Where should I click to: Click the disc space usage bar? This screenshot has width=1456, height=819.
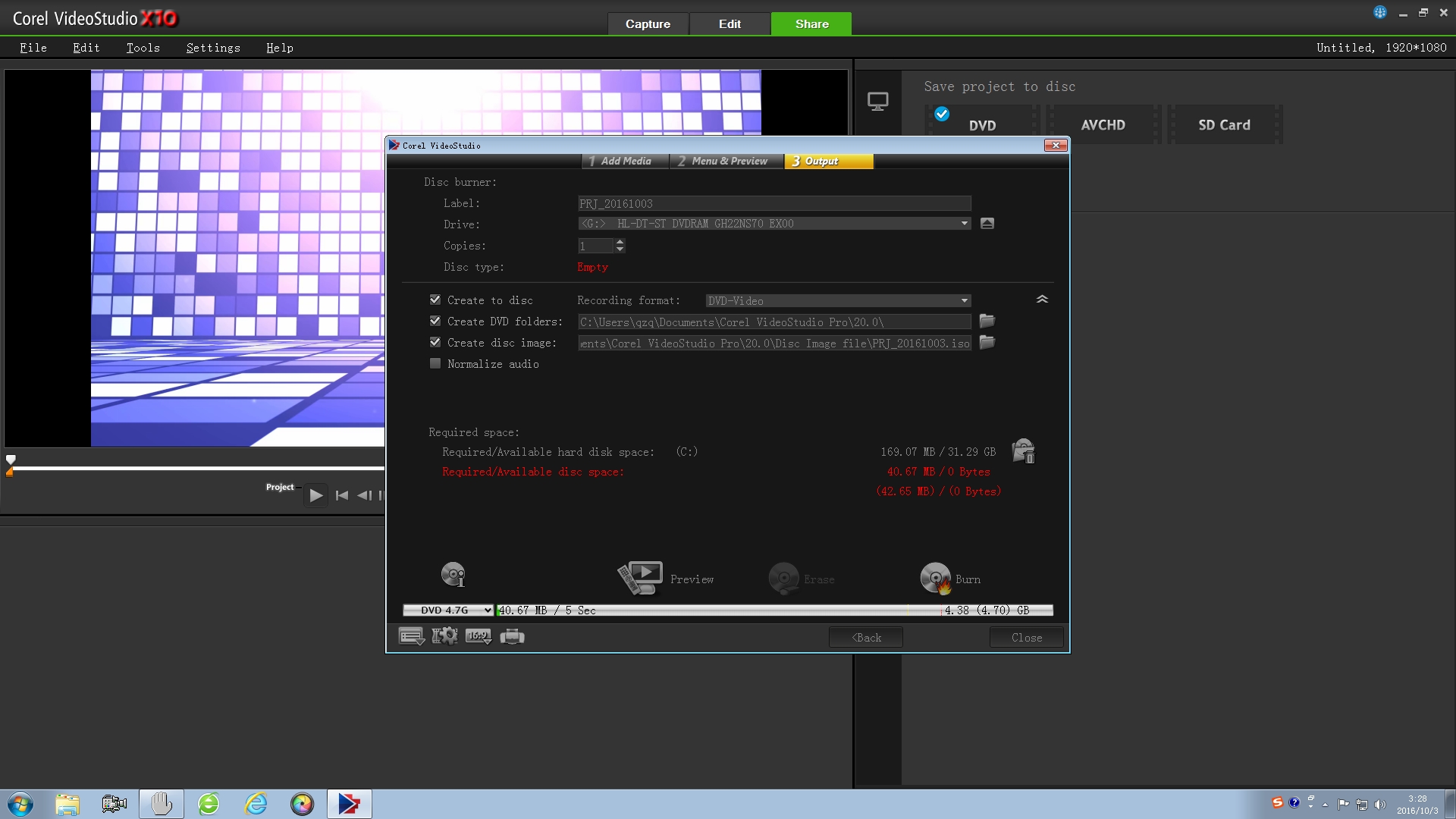click(774, 610)
